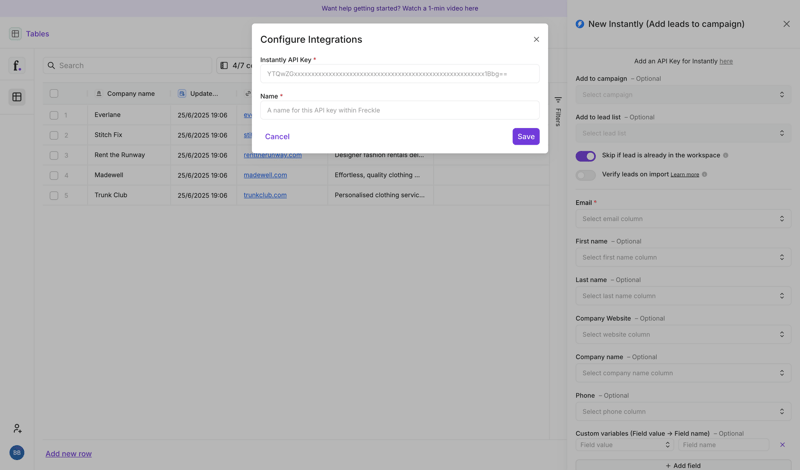The image size is (800, 470).
Task: Open the Tables breadcrumb link
Action: click(37, 34)
